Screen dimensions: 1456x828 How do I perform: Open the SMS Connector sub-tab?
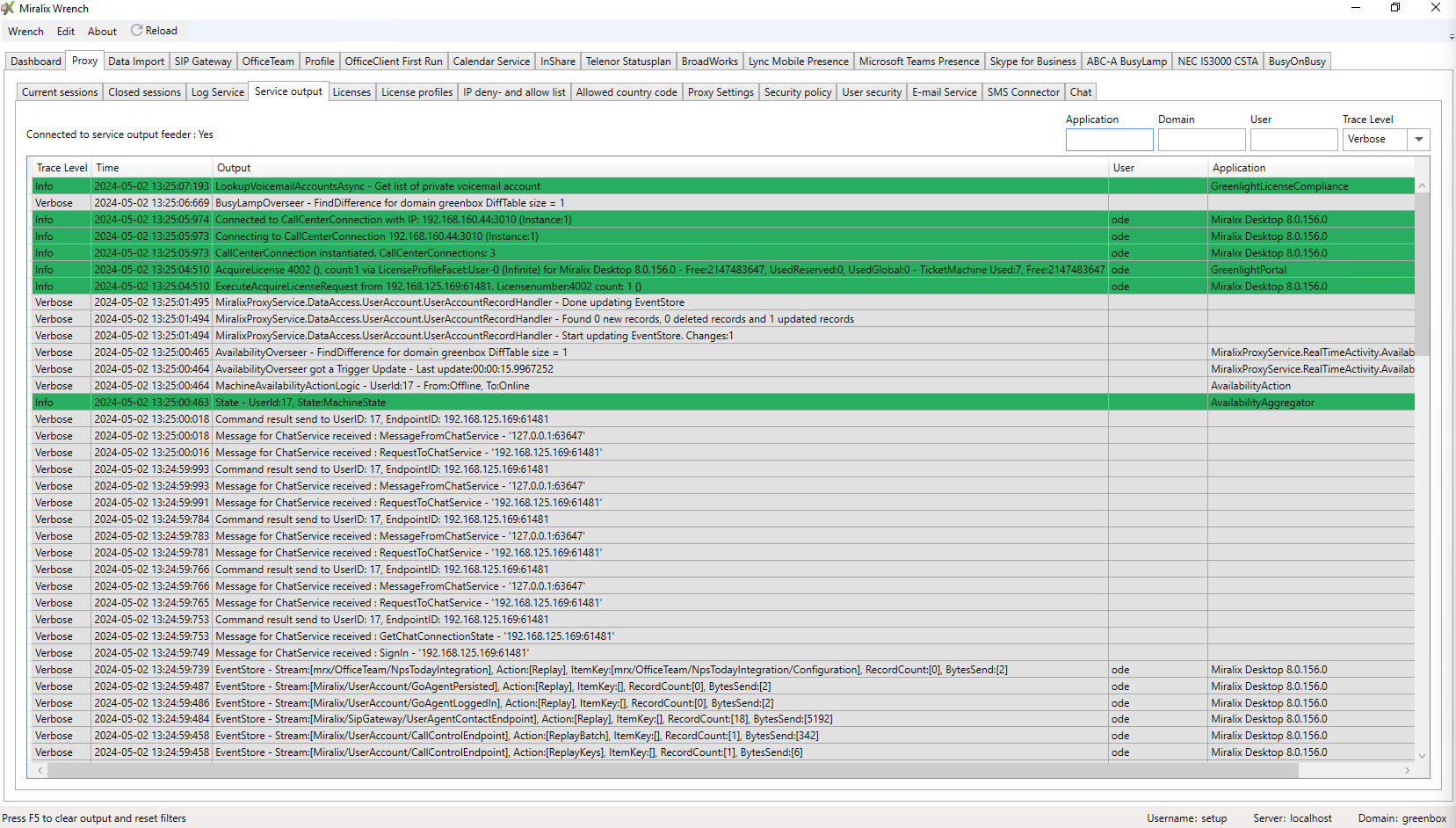click(1024, 92)
